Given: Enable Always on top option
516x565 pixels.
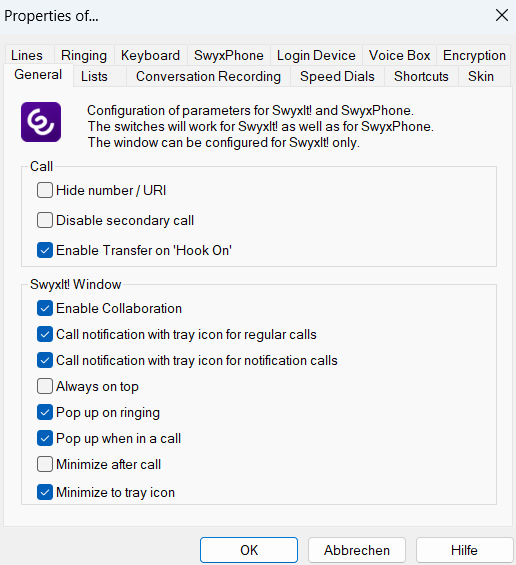Looking at the screenshot, I should [x=45, y=386].
